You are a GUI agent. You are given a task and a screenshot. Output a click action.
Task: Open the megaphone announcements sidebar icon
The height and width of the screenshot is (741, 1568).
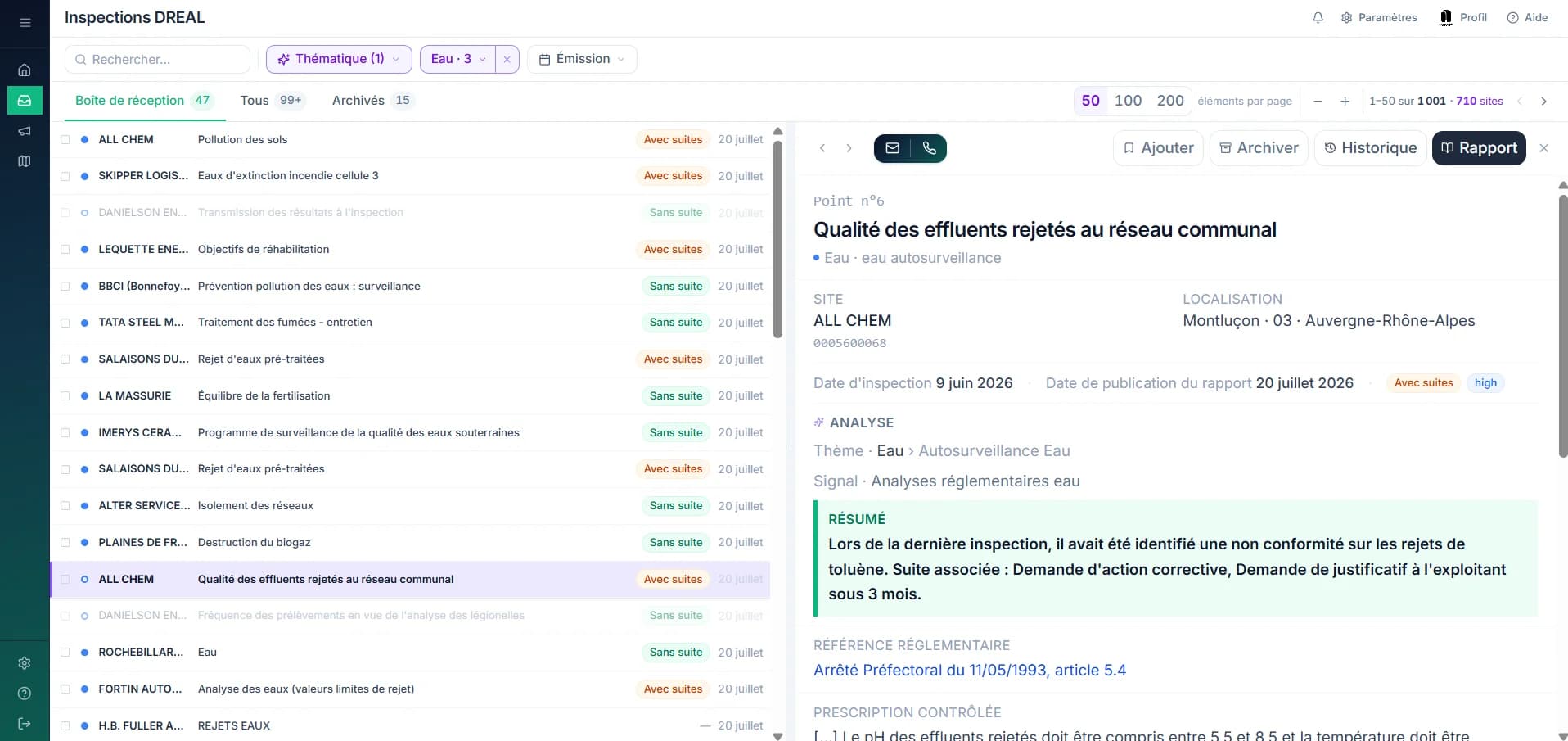pyautogui.click(x=25, y=131)
